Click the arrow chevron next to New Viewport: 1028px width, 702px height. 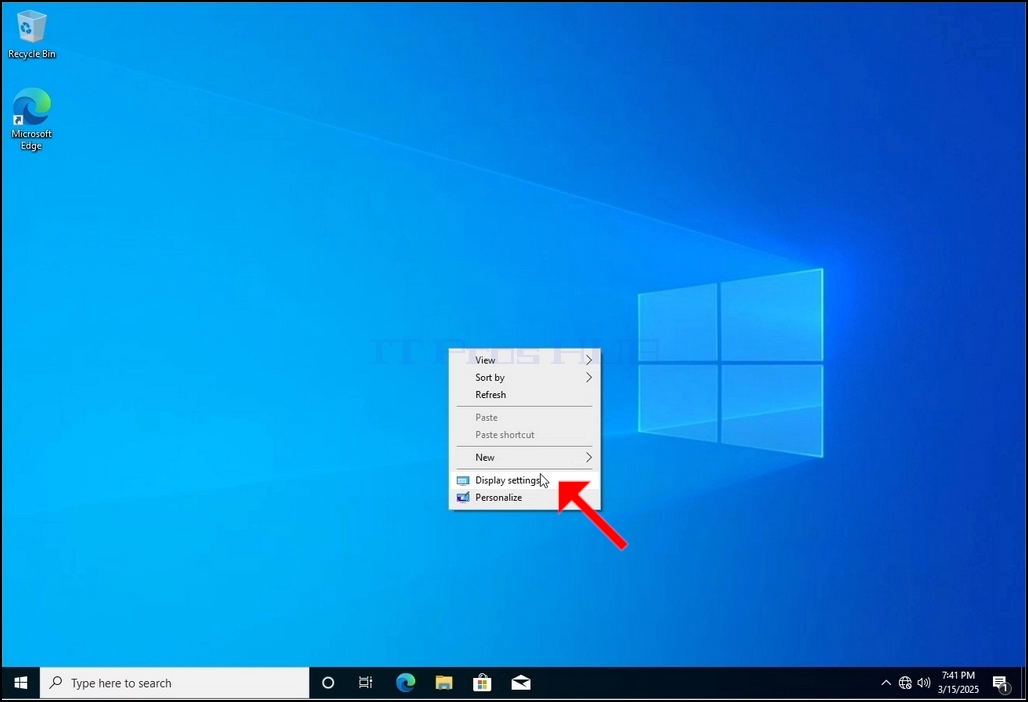589,458
